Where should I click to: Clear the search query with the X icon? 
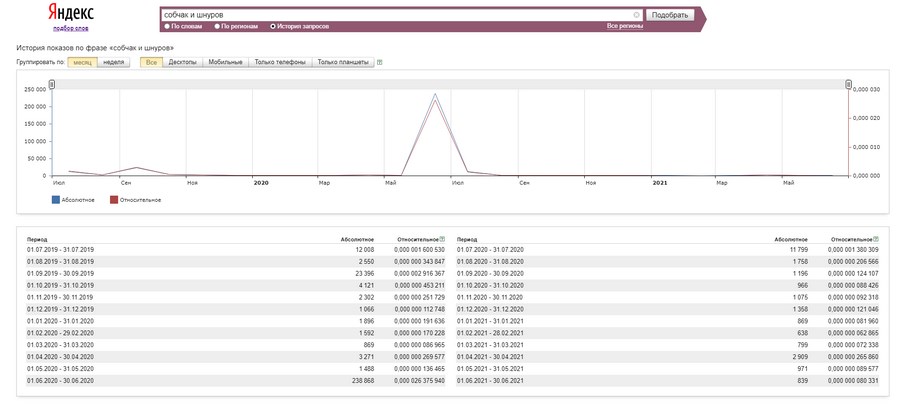pyautogui.click(x=636, y=15)
